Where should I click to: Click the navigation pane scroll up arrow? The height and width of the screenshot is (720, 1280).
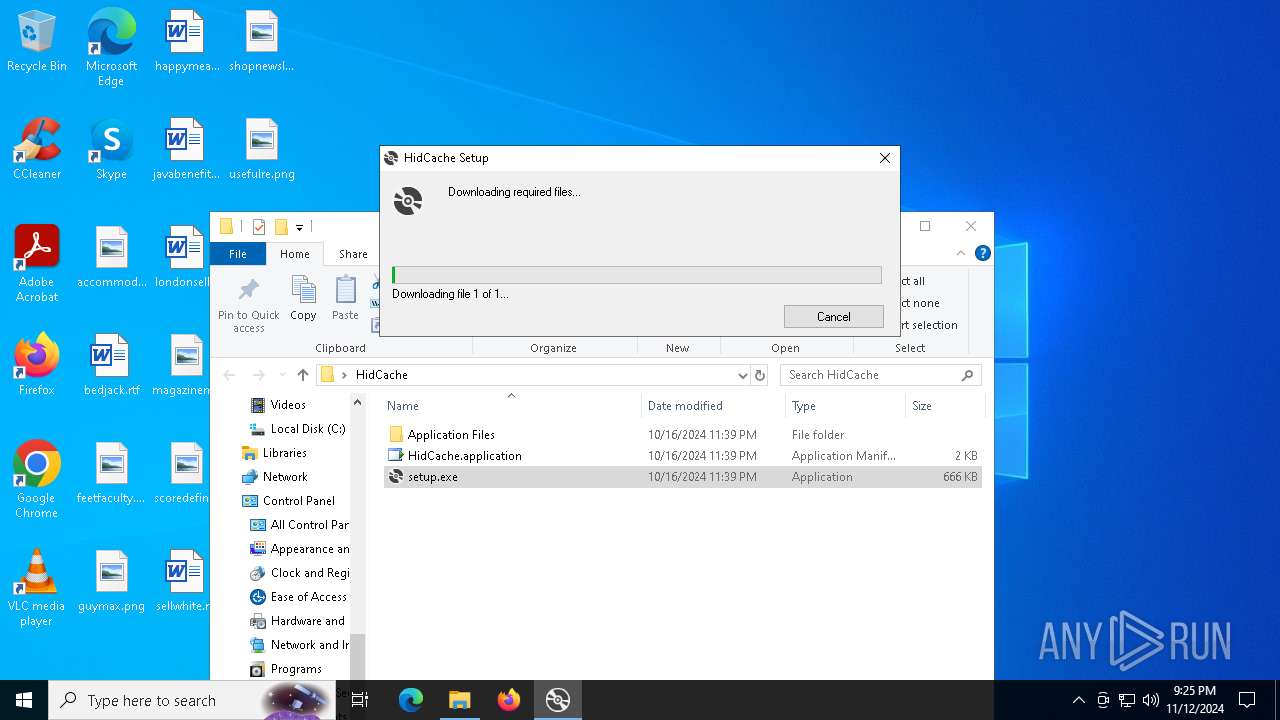click(358, 402)
